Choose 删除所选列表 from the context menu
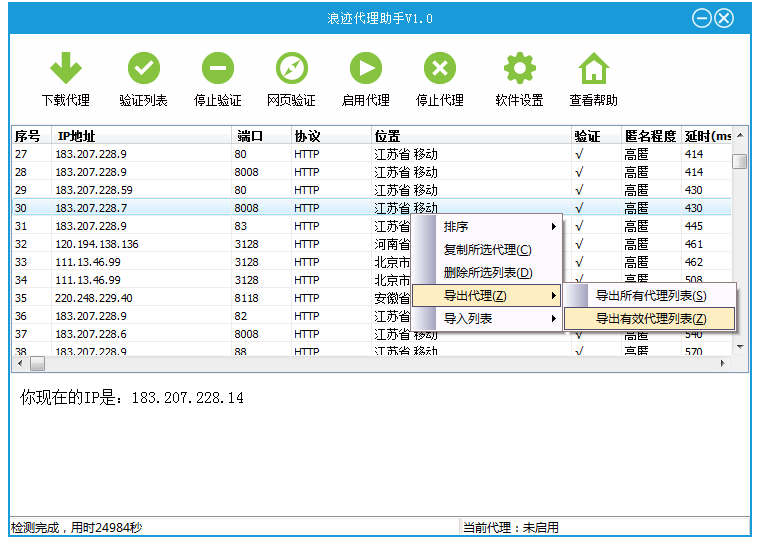 pyautogui.click(x=487, y=273)
